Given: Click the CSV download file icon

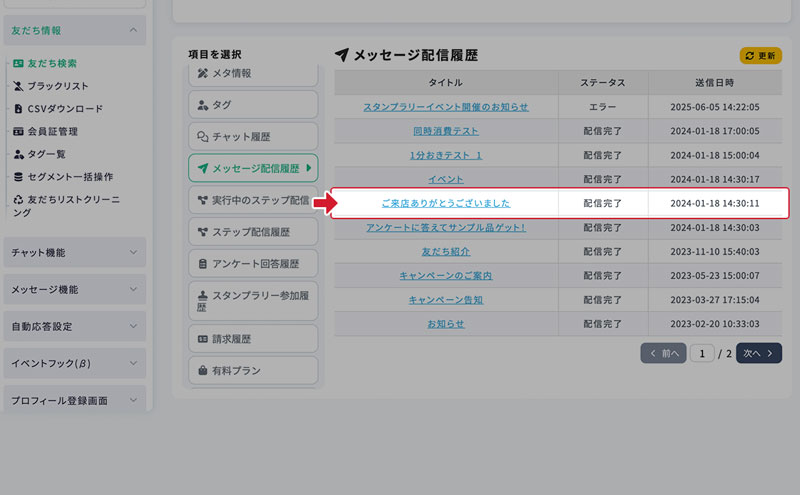Looking at the screenshot, I should click(x=18, y=108).
